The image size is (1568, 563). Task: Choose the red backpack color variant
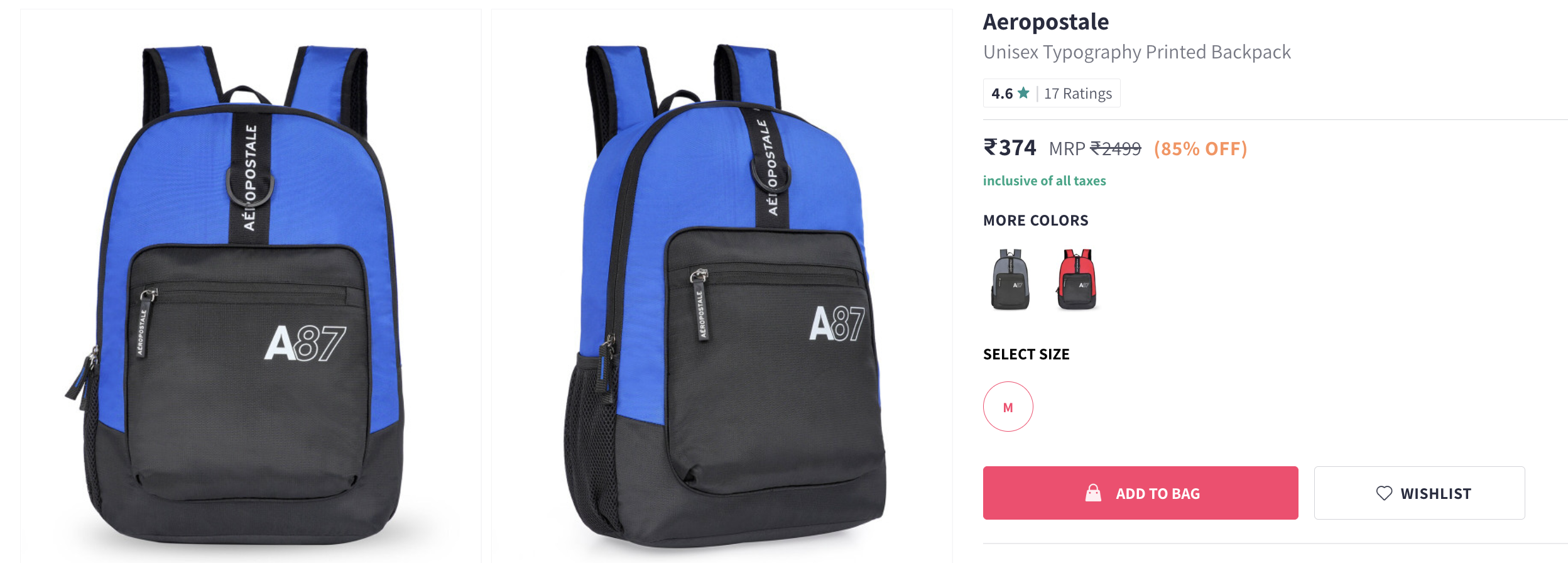pyautogui.click(x=1077, y=279)
